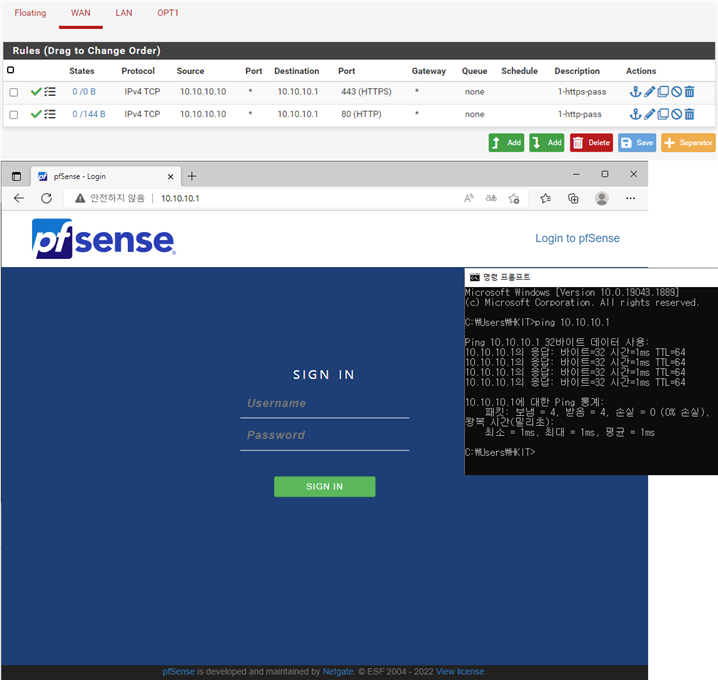Viewport: 718px width, 680px height.
Task: Add rule to top of list
Action: tap(506, 143)
